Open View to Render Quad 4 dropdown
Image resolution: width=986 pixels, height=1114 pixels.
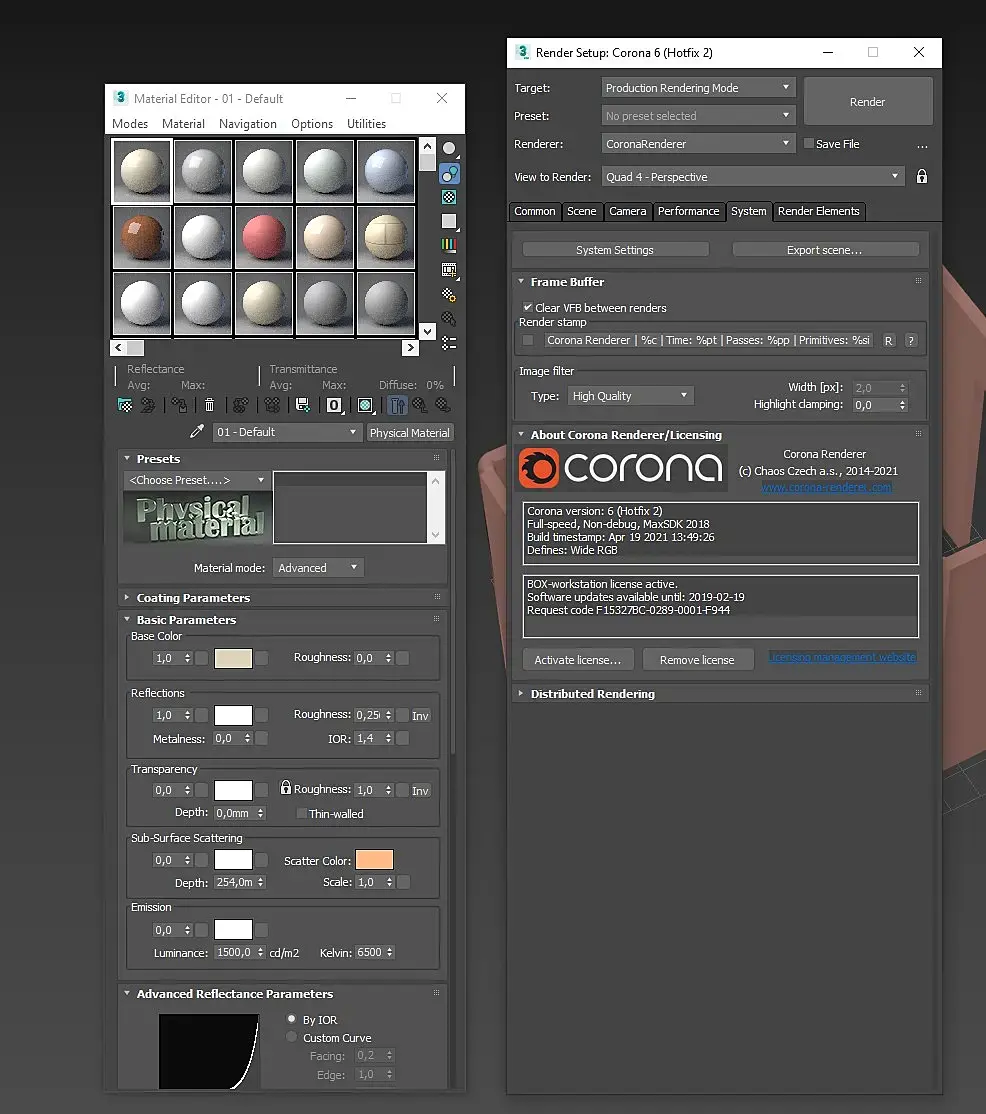click(x=752, y=176)
